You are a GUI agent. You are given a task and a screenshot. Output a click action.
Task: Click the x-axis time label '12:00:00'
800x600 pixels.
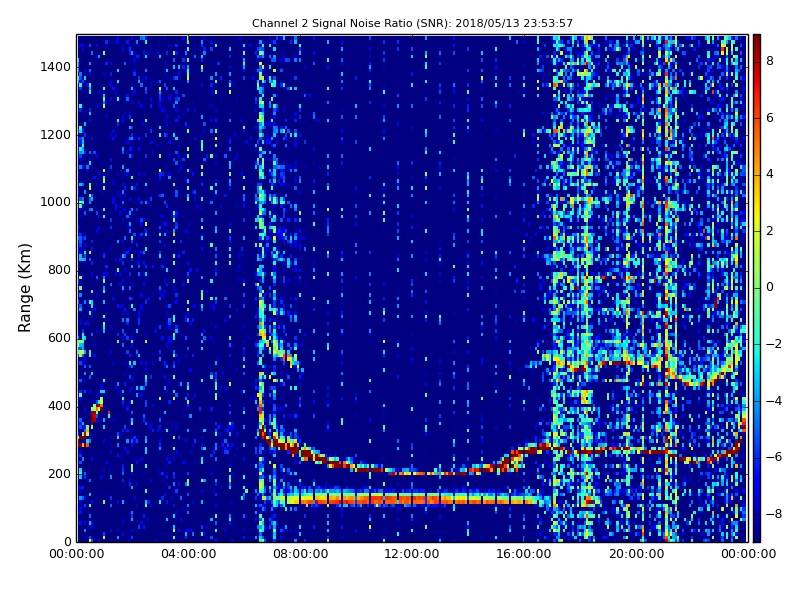(412, 554)
